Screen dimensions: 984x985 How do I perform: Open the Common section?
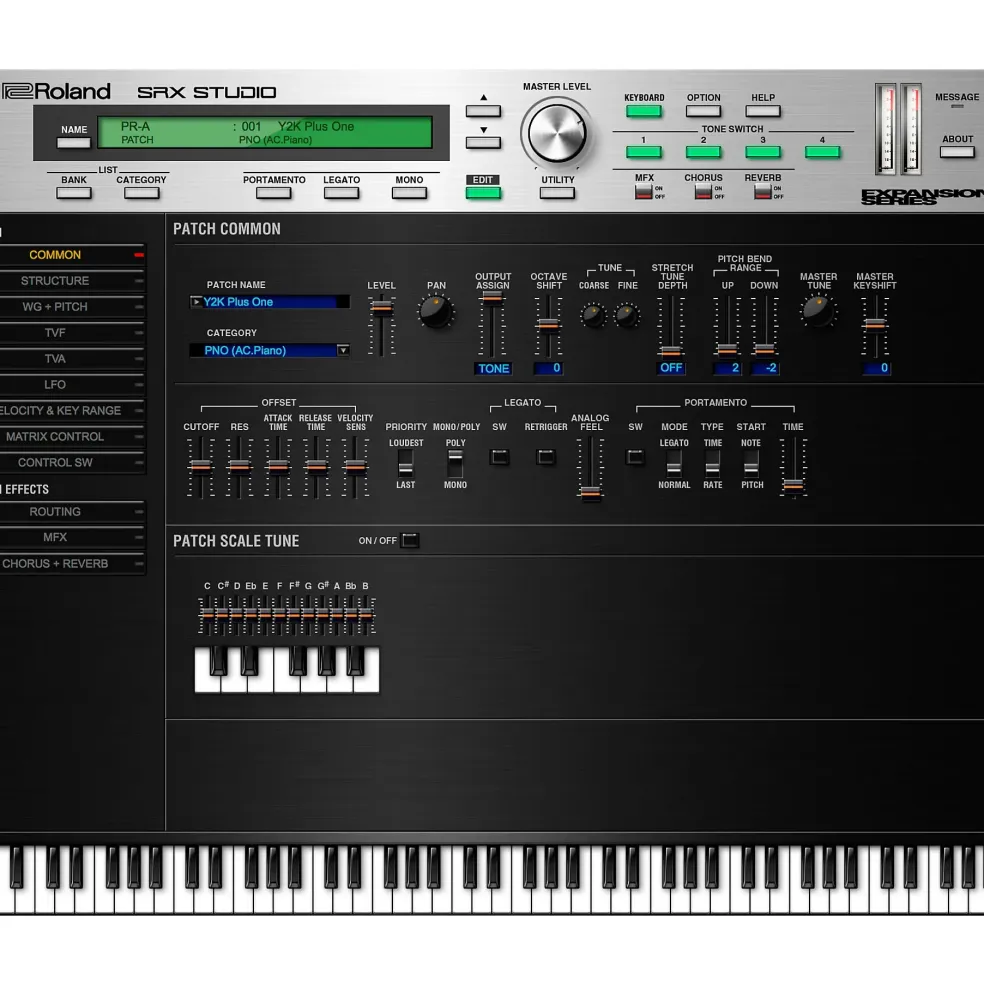72,255
